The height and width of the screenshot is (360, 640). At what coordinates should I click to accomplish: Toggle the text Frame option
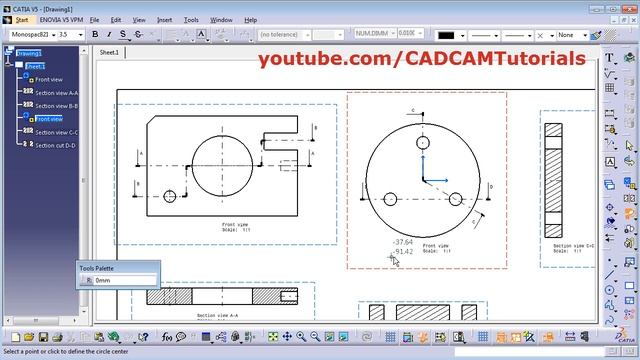click(201, 34)
